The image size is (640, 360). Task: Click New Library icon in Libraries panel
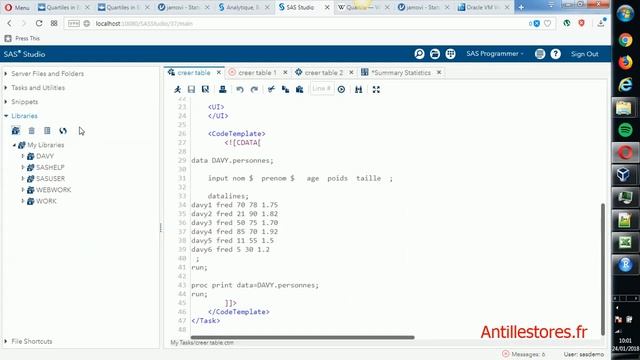pos(16,131)
